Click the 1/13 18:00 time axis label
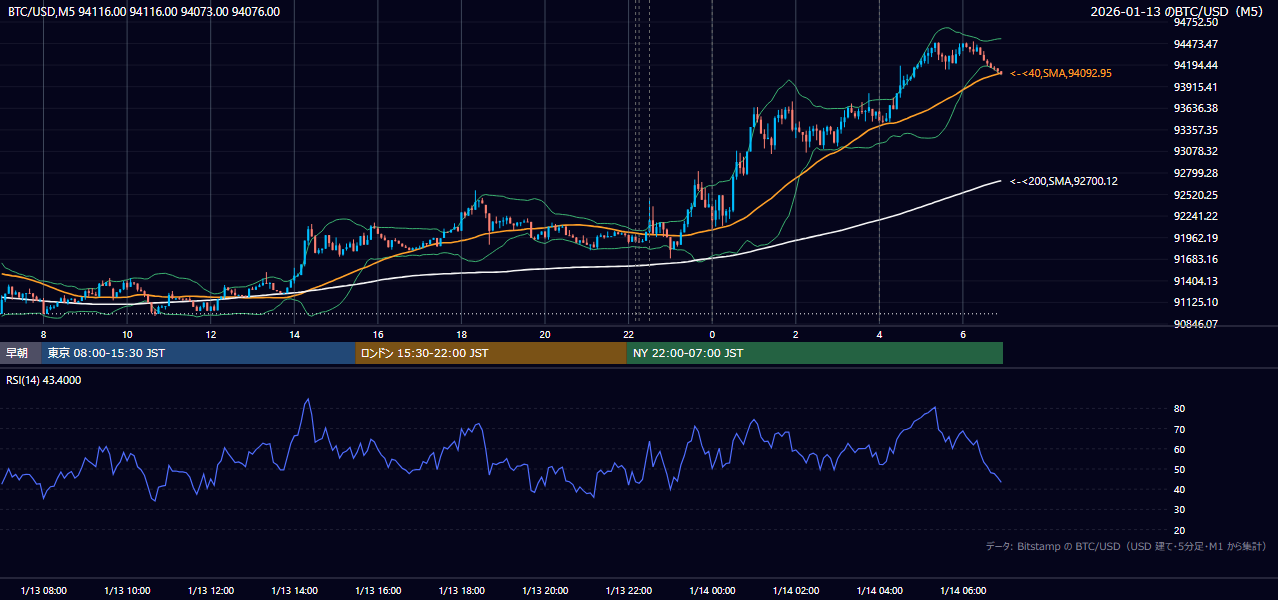Image resolution: width=1278 pixels, height=600 pixels. 461,591
